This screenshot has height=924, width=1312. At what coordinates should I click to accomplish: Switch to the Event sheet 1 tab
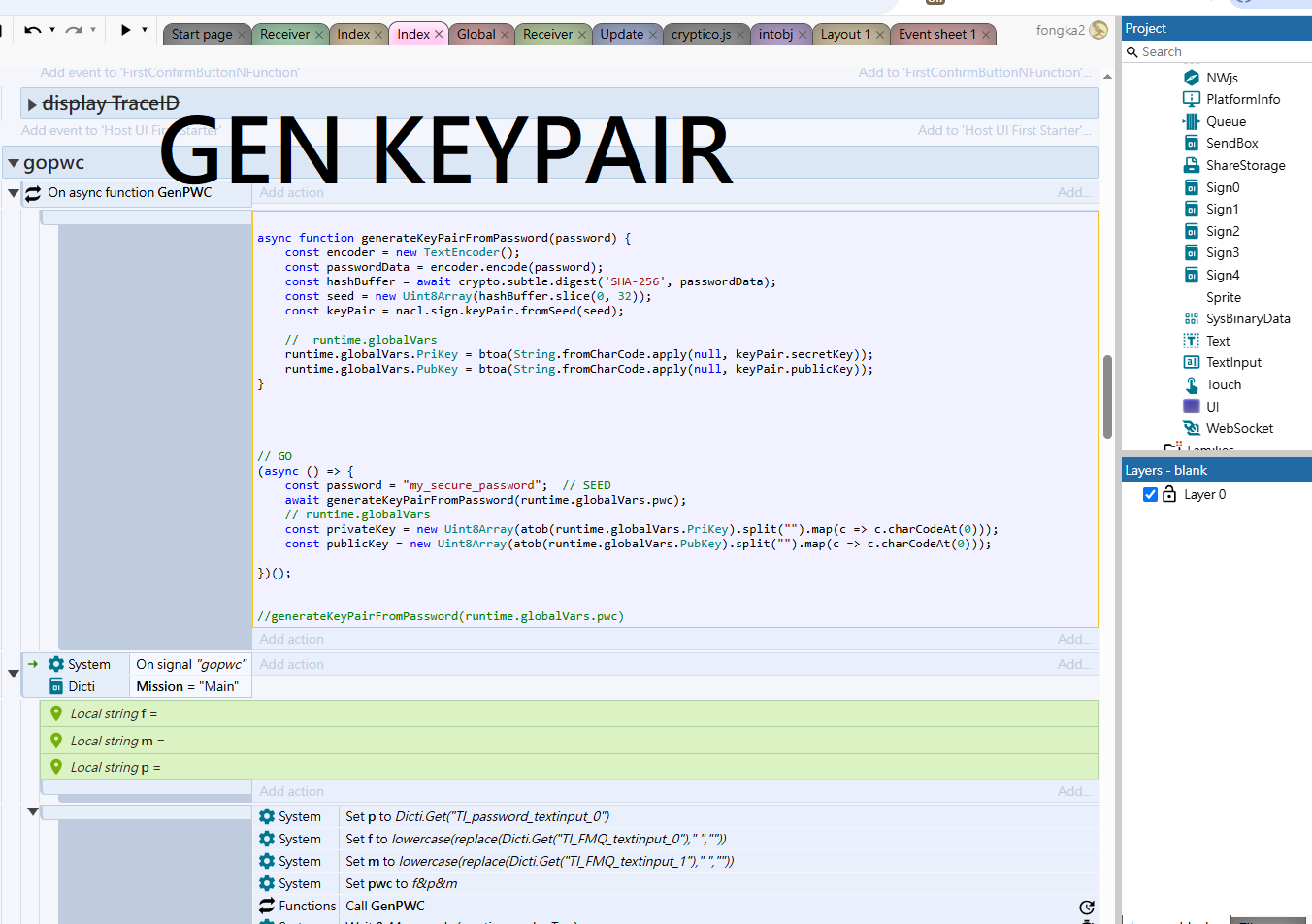click(937, 34)
